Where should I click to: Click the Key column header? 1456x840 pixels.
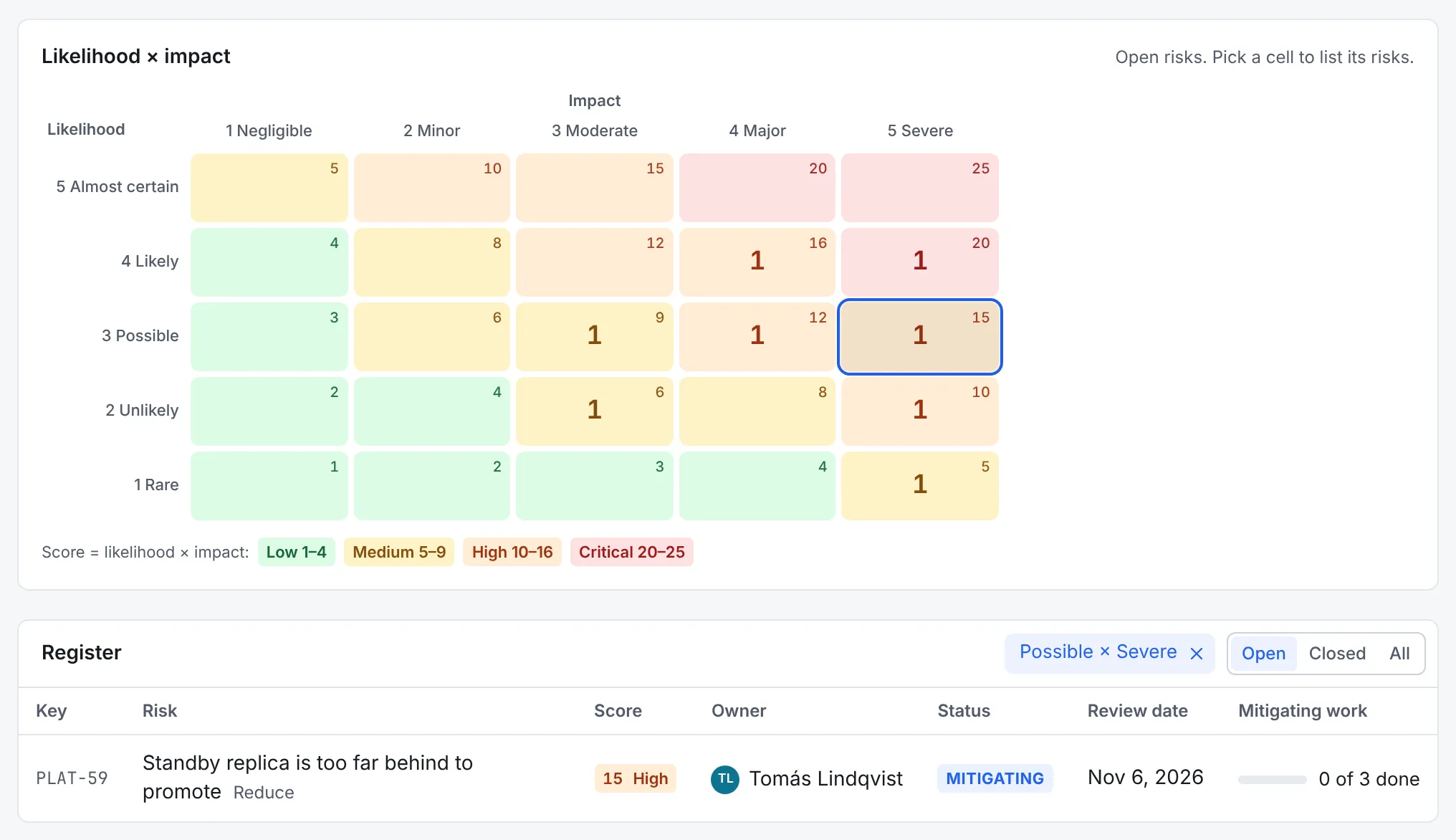click(51, 711)
